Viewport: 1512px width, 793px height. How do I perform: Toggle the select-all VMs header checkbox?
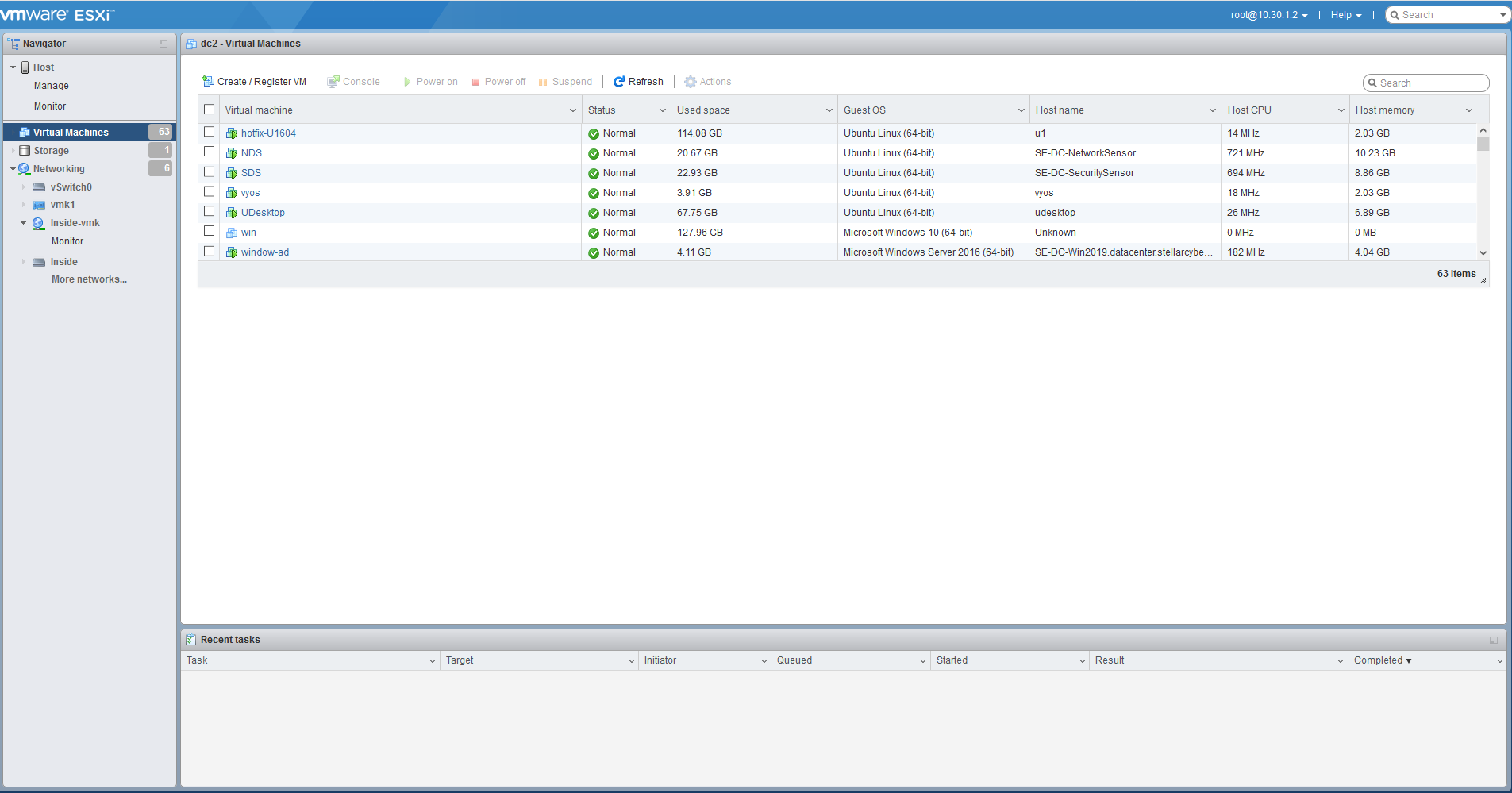(x=210, y=110)
